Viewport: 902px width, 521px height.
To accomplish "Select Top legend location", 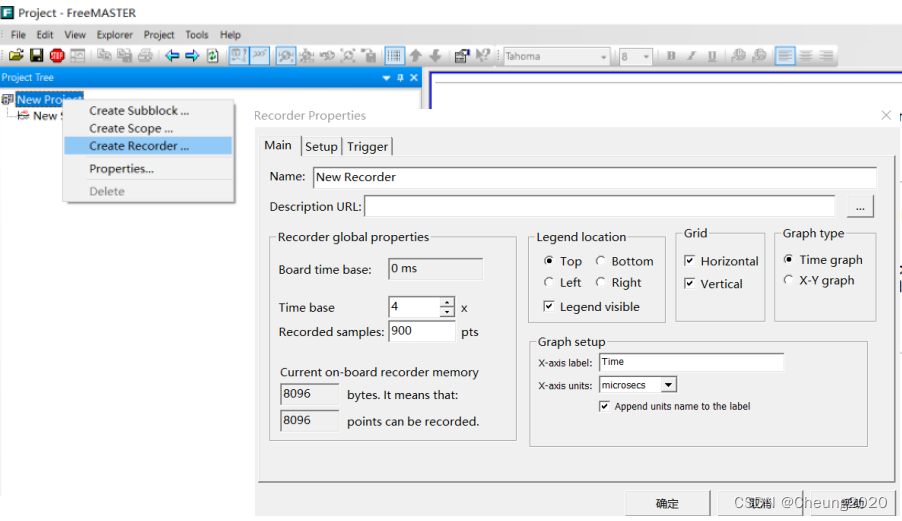I will click(549, 261).
